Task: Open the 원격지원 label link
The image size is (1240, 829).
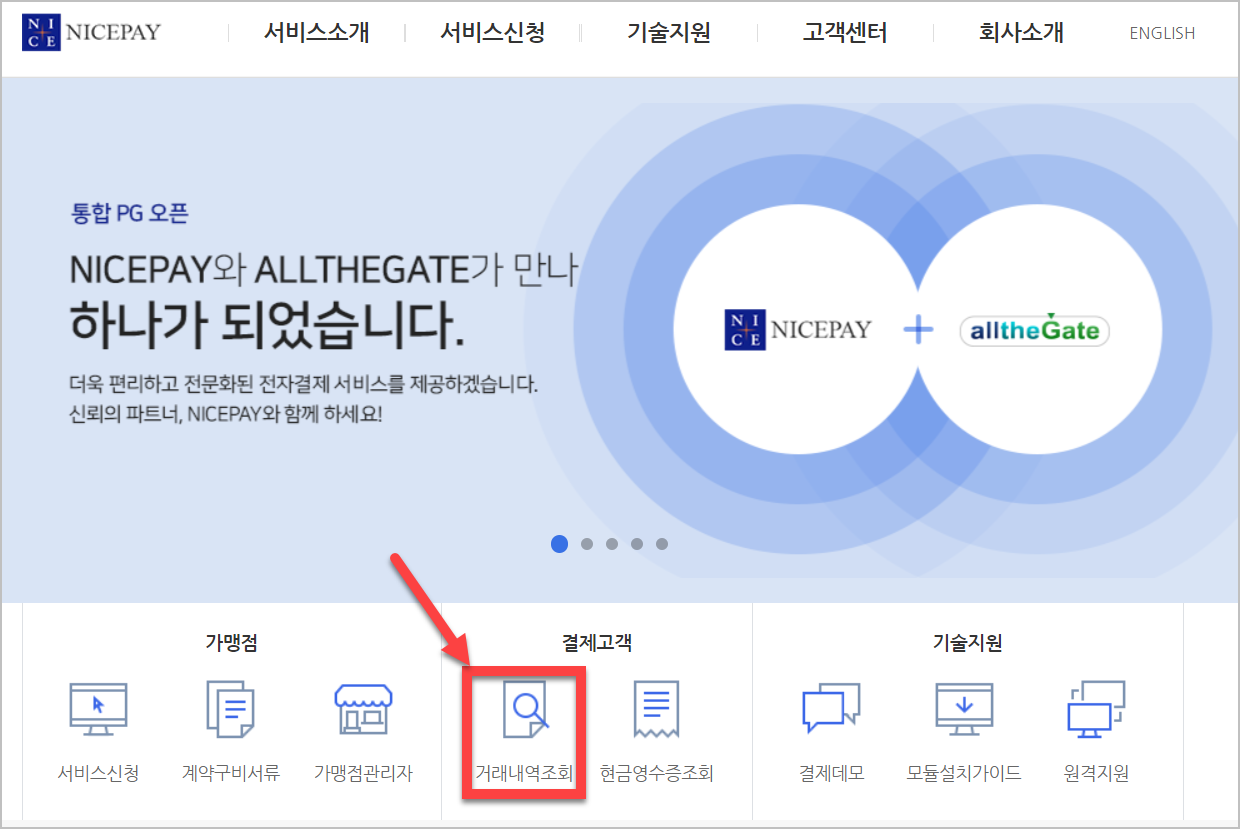Action: click(x=1096, y=773)
